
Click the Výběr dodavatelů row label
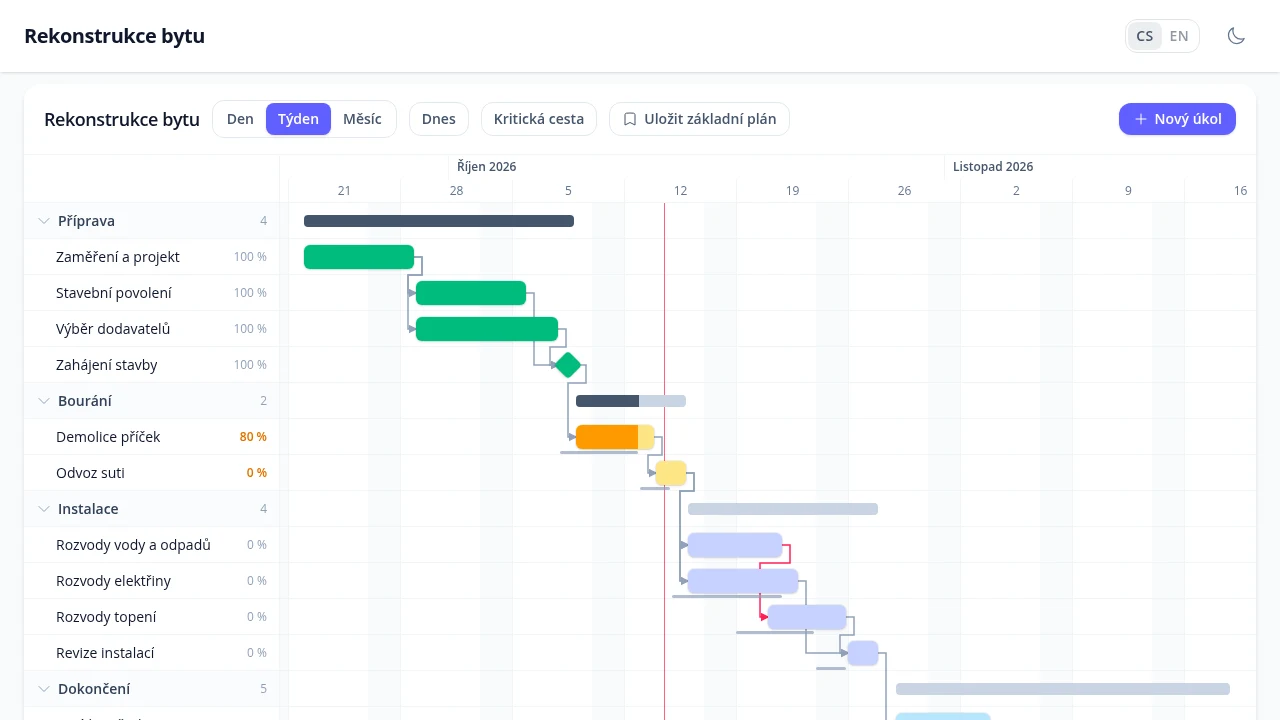click(x=113, y=329)
